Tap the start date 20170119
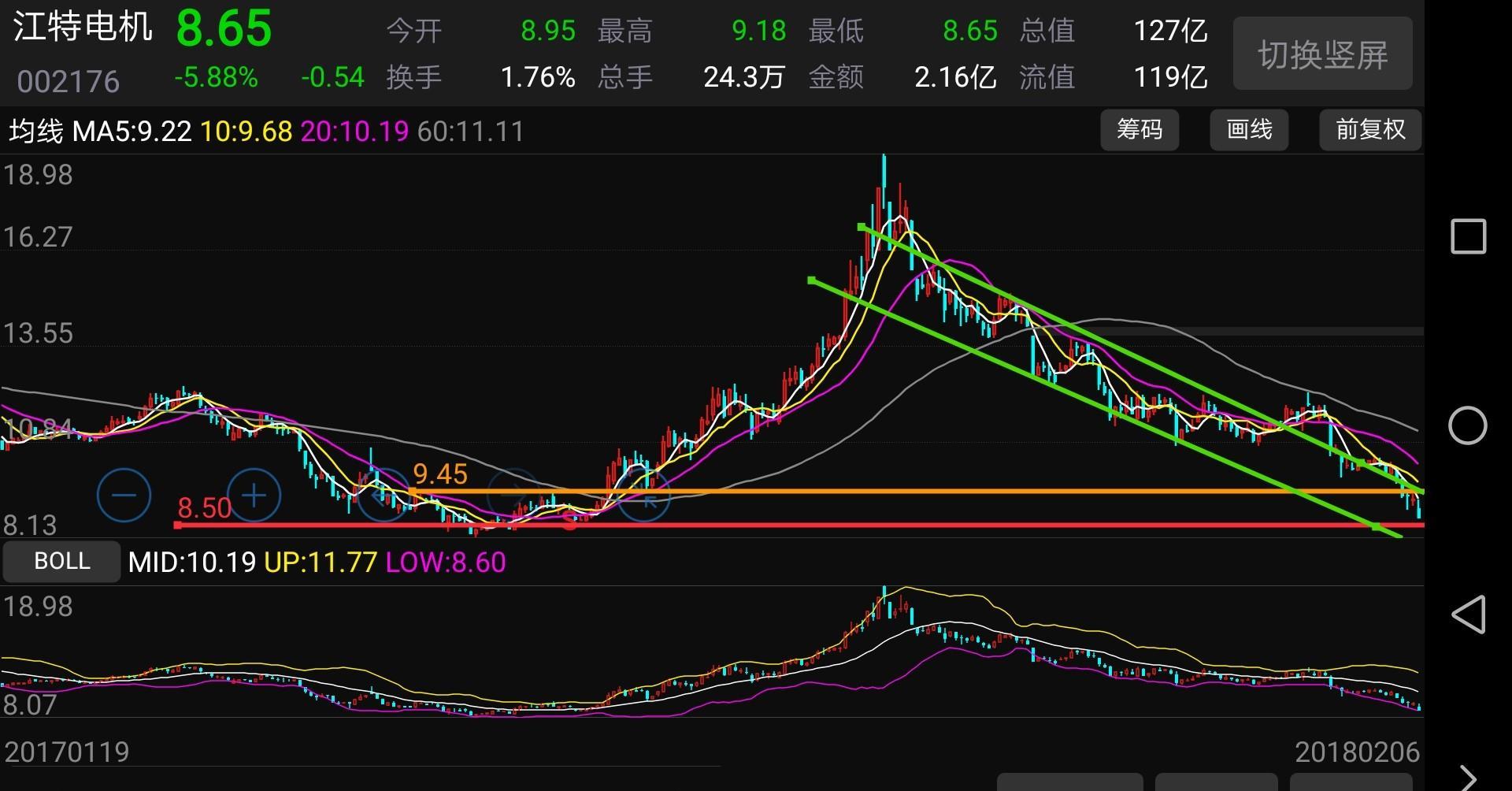Screen dimensions: 1512x791 (x=67, y=752)
